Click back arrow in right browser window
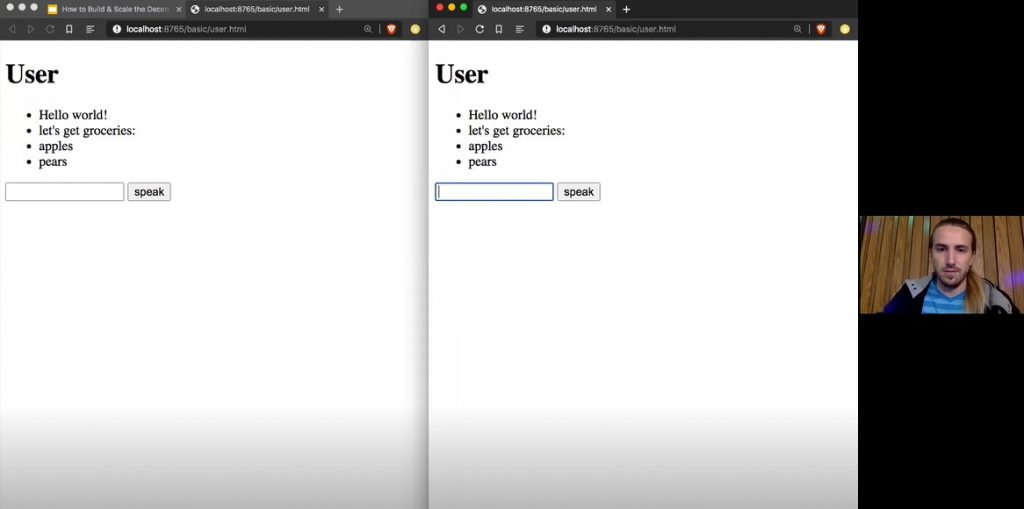 pos(441,29)
